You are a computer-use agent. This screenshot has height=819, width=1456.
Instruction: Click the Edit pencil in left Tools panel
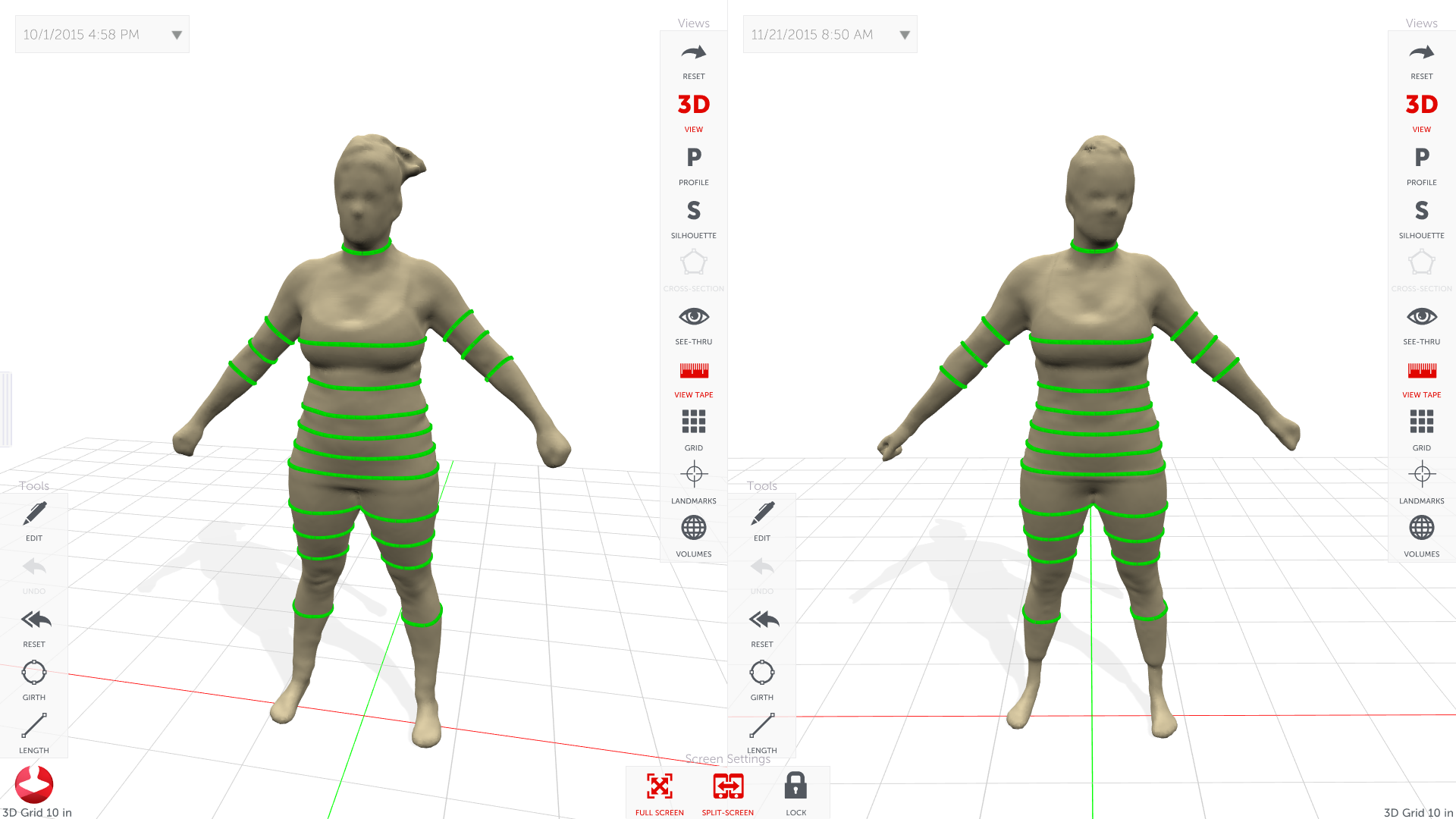click(x=34, y=515)
